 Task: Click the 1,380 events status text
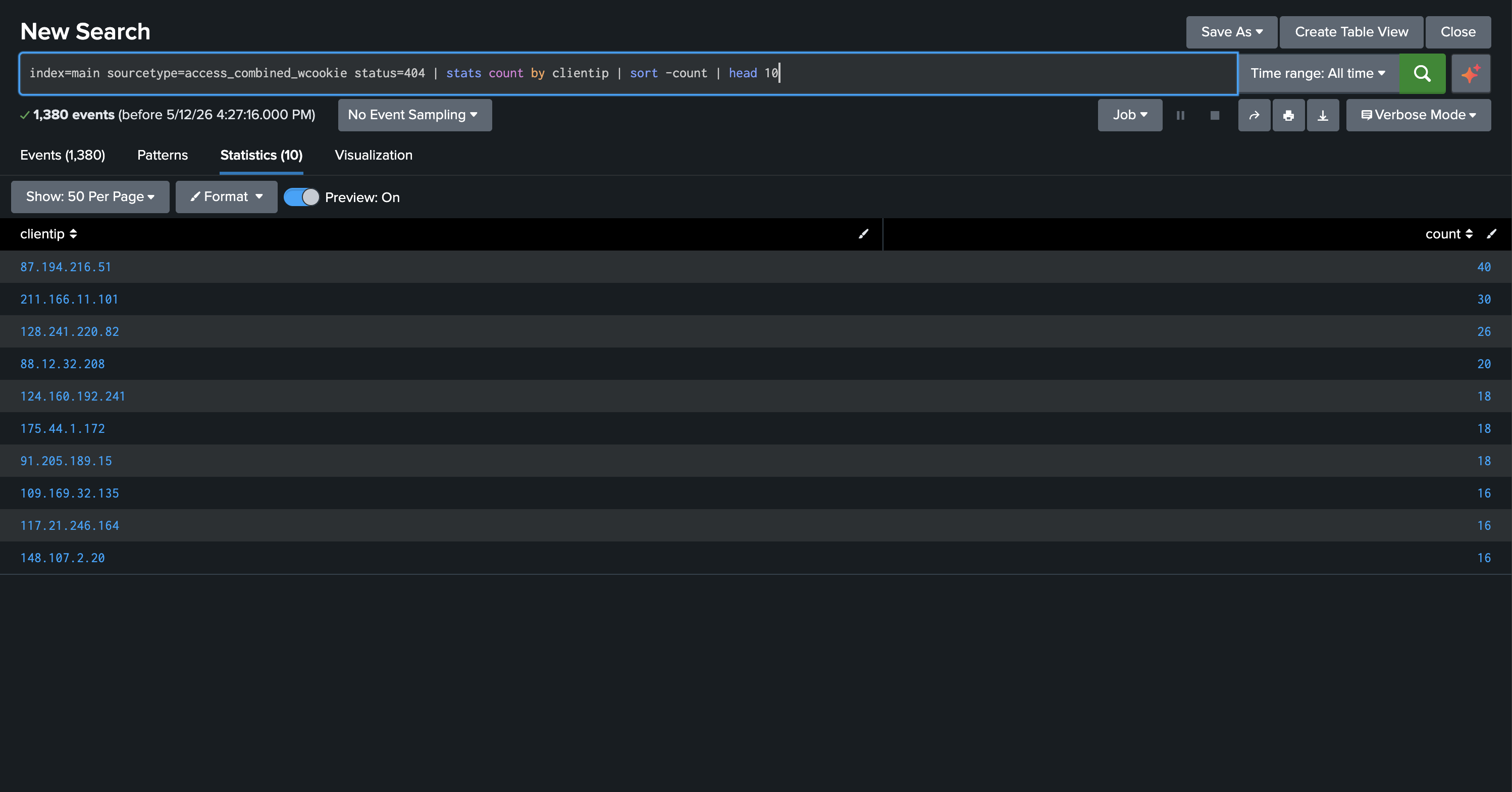click(74, 115)
